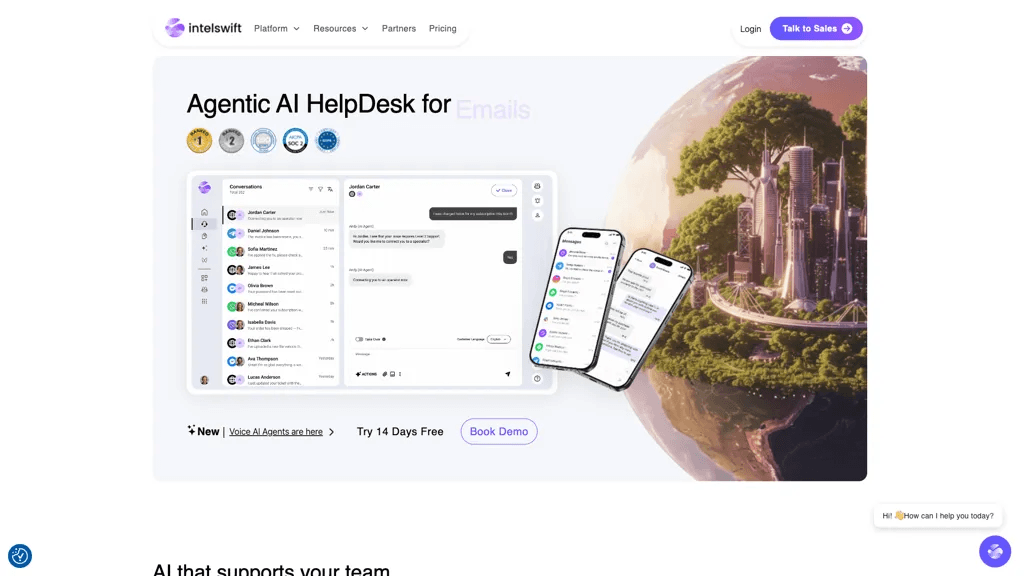Open the purple chat widget bubble
This screenshot has height=576, width=1024.
(x=995, y=551)
